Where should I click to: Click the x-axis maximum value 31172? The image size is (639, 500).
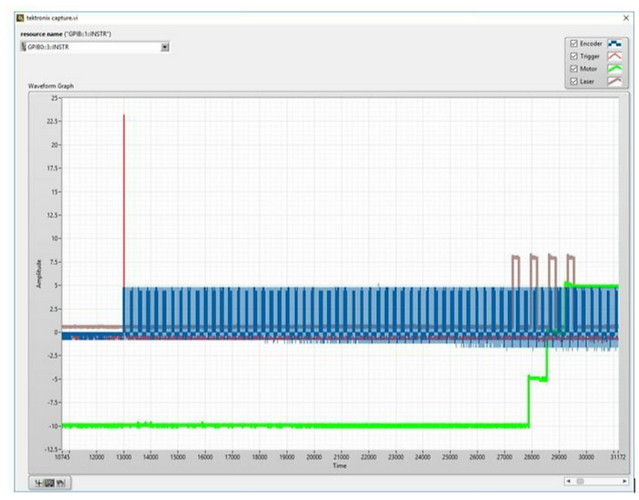(618, 457)
